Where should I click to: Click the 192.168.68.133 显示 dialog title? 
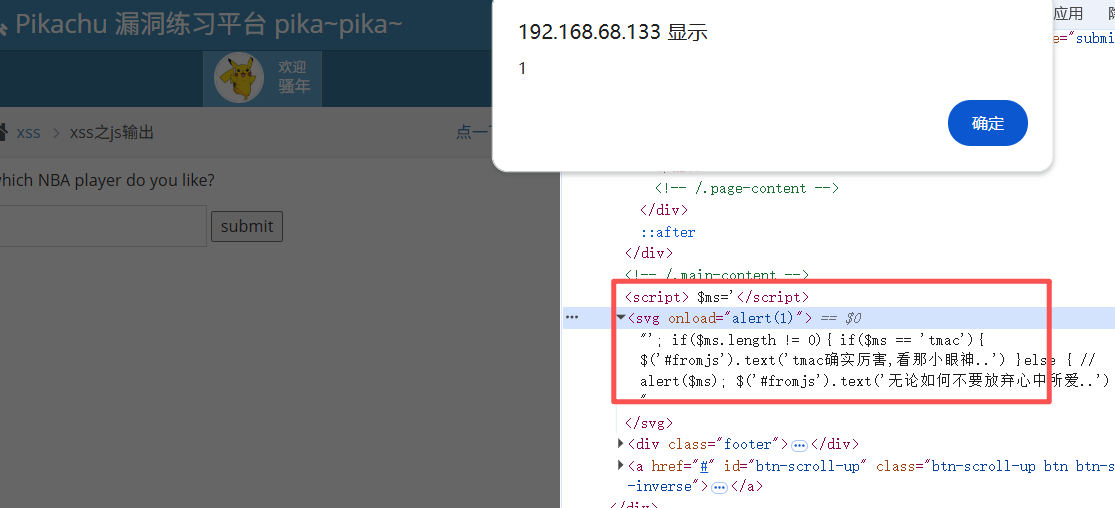coord(613,32)
